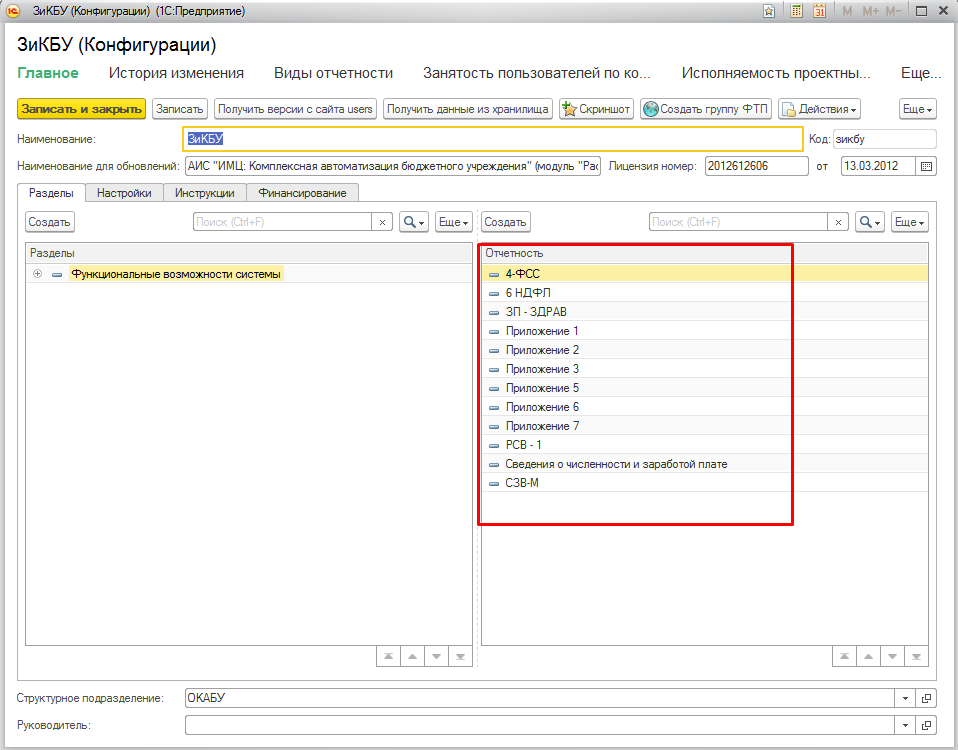Open Структурное подразделение dropdown list

click(x=905, y=697)
